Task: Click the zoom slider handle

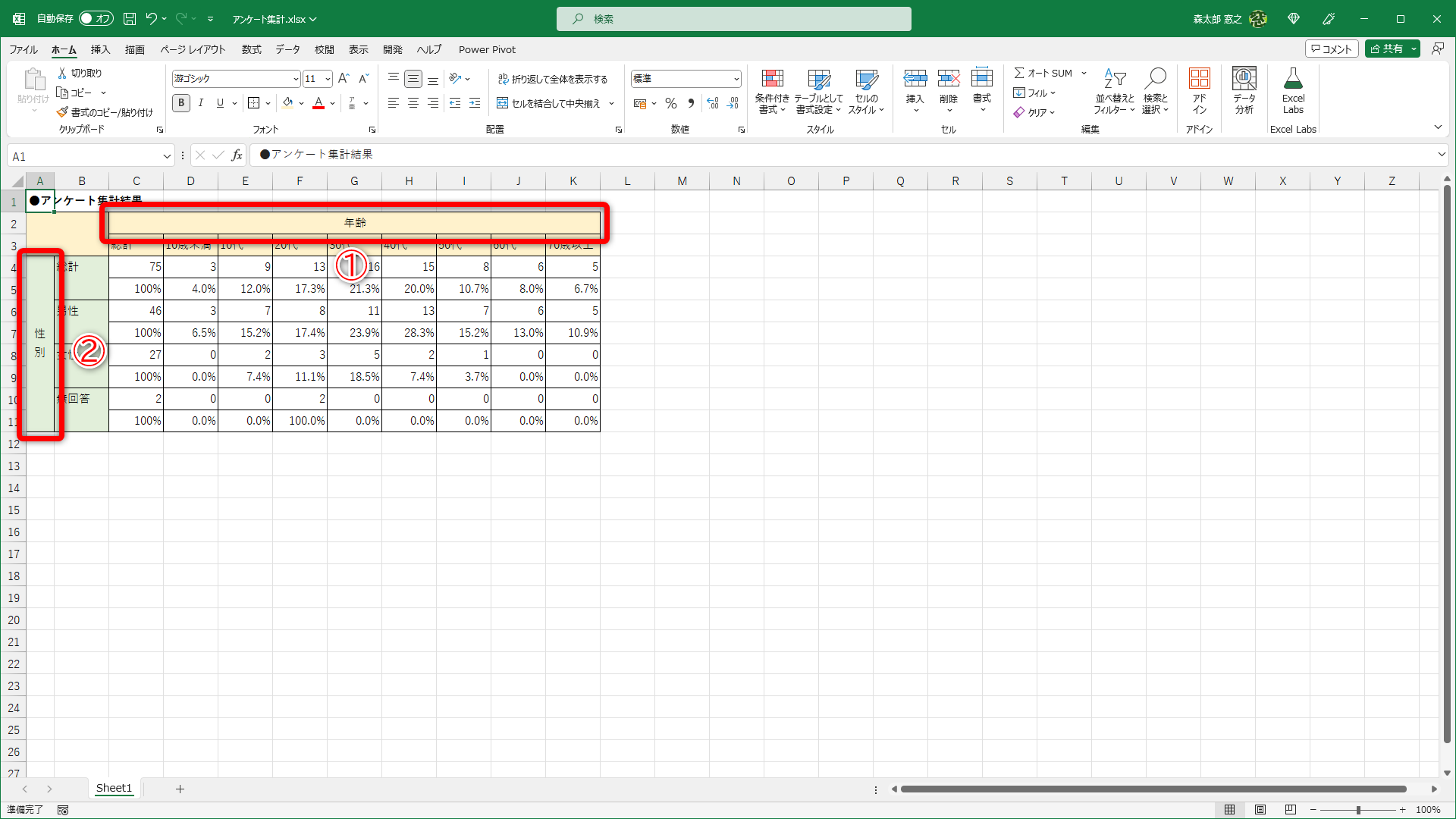Action: [1358, 810]
